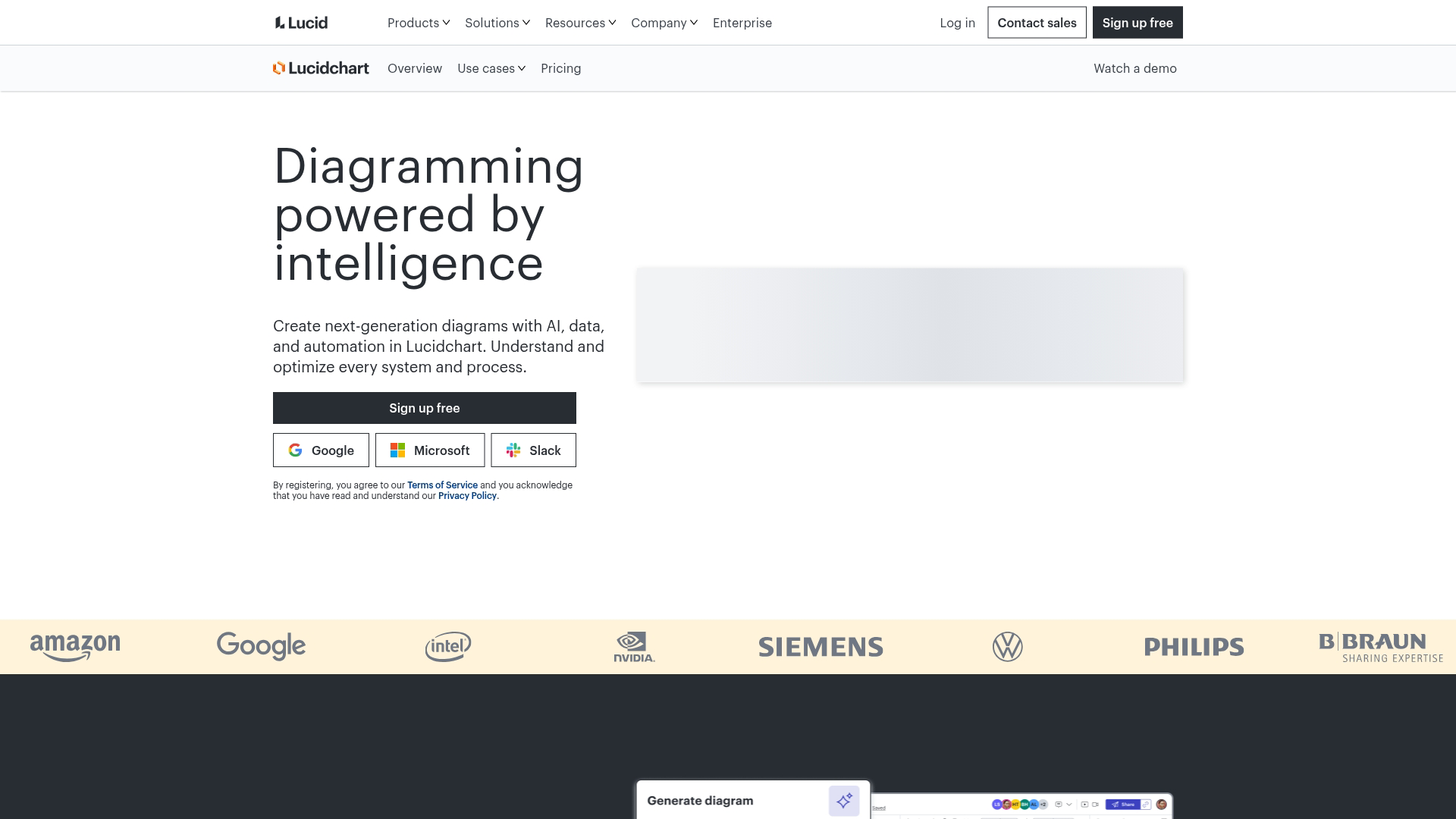Sign up with Microsoft button

pos(430,450)
